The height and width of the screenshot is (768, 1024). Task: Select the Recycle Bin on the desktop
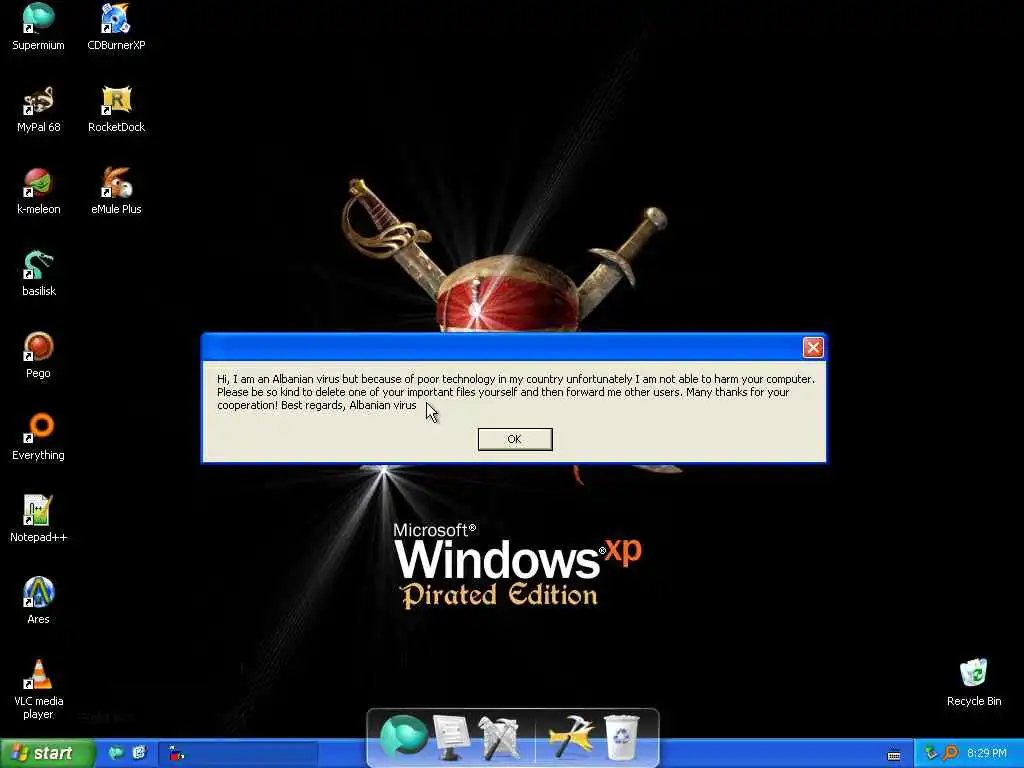(x=974, y=683)
